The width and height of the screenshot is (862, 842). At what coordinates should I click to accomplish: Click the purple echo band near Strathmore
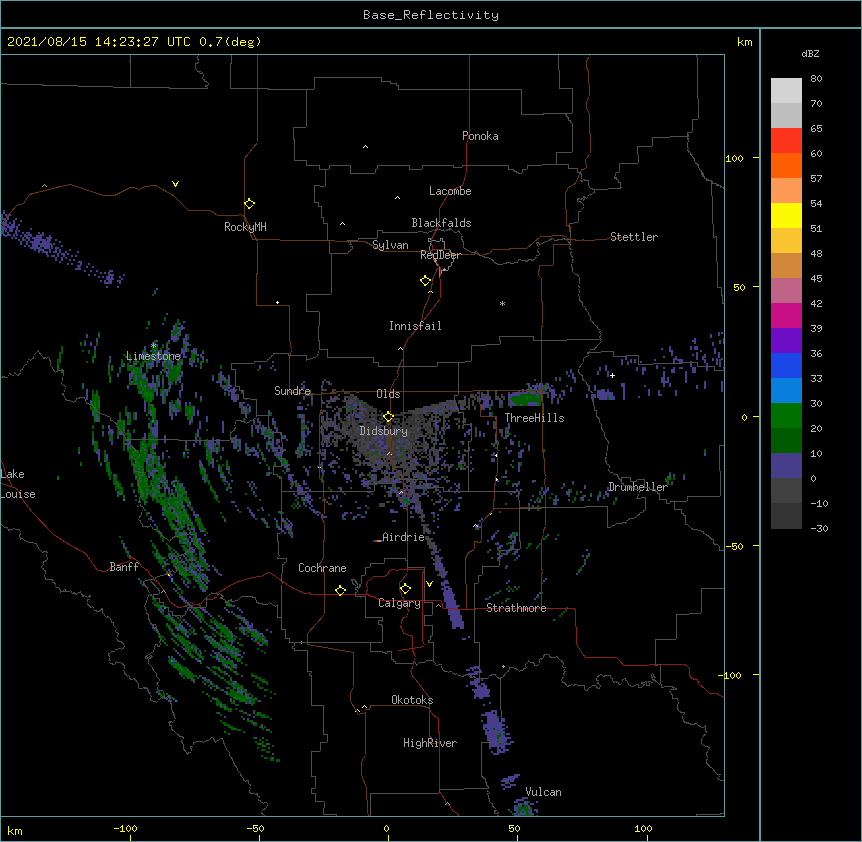(x=454, y=606)
